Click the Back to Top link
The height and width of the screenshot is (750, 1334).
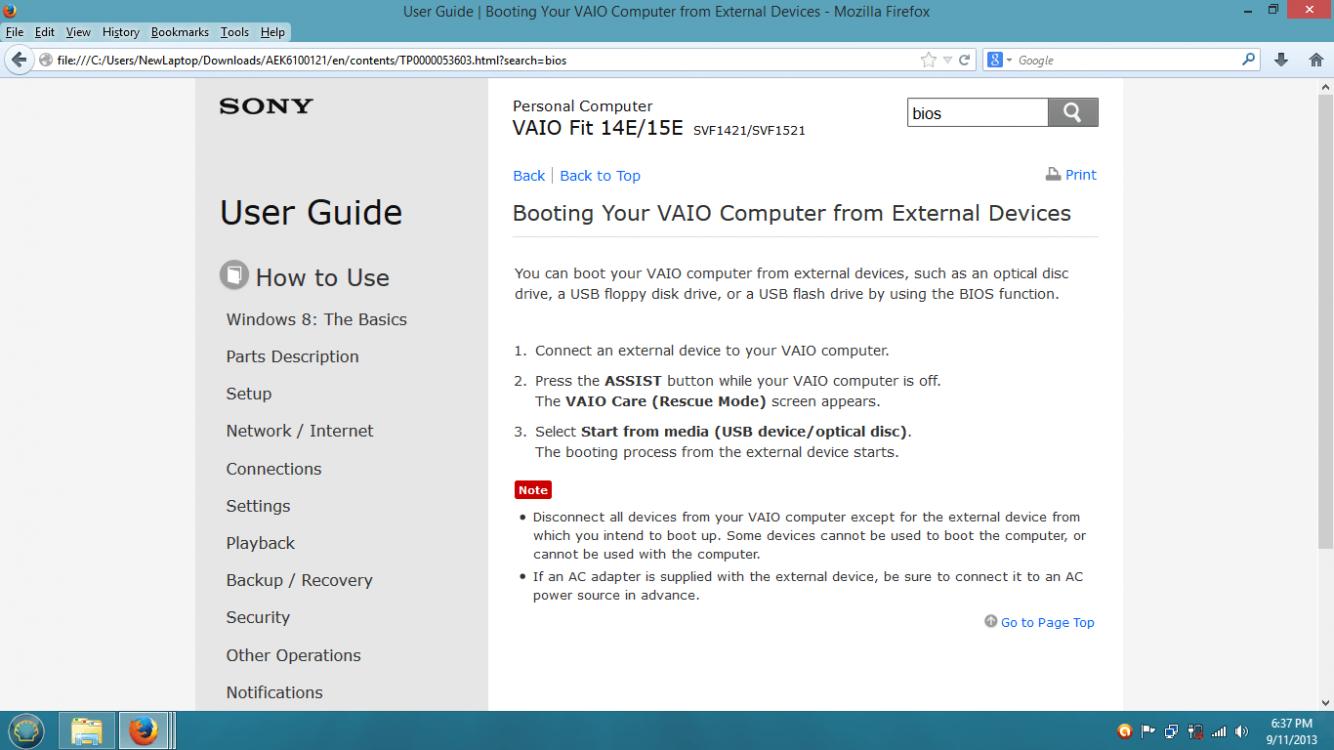click(x=600, y=176)
